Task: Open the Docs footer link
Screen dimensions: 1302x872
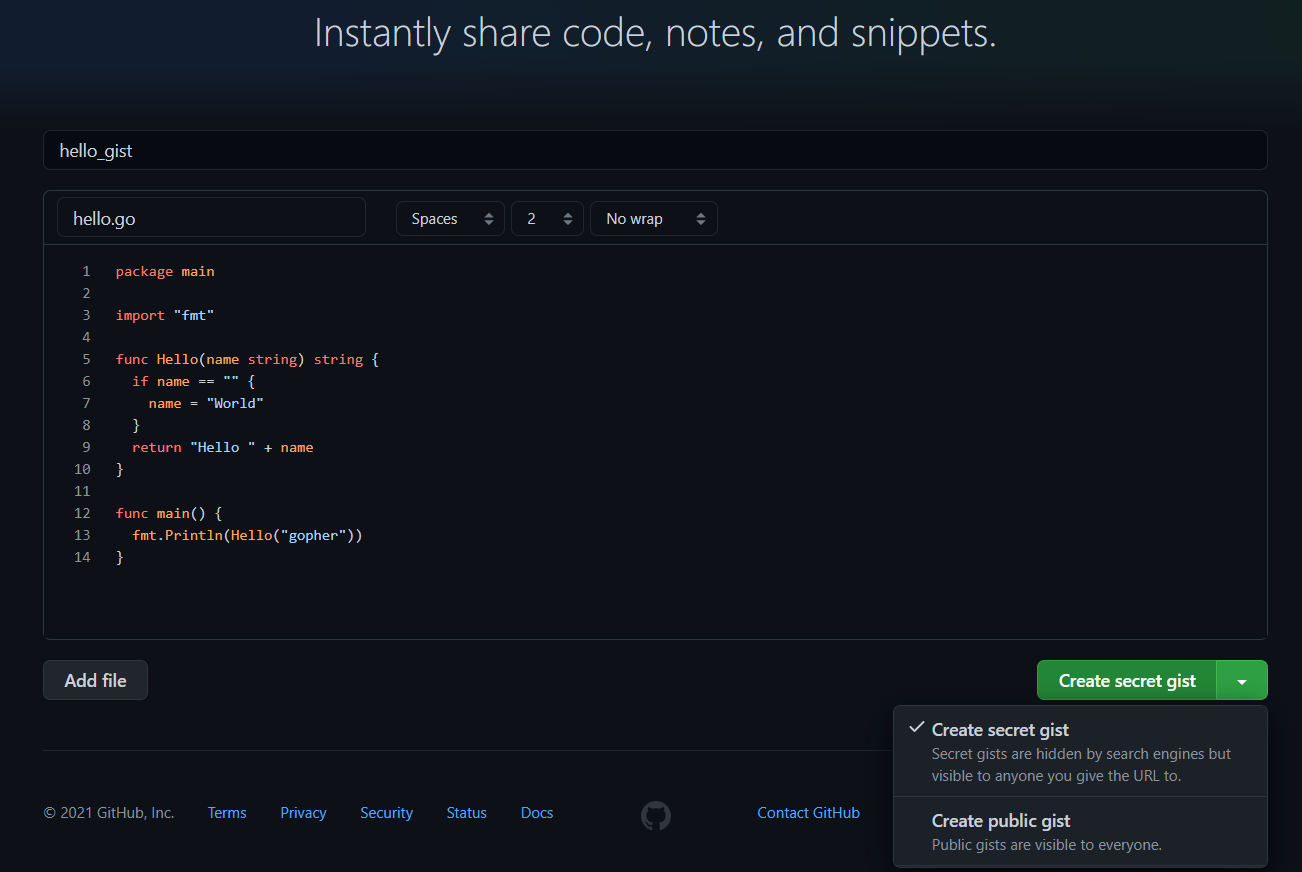Action: pyautogui.click(x=537, y=813)
